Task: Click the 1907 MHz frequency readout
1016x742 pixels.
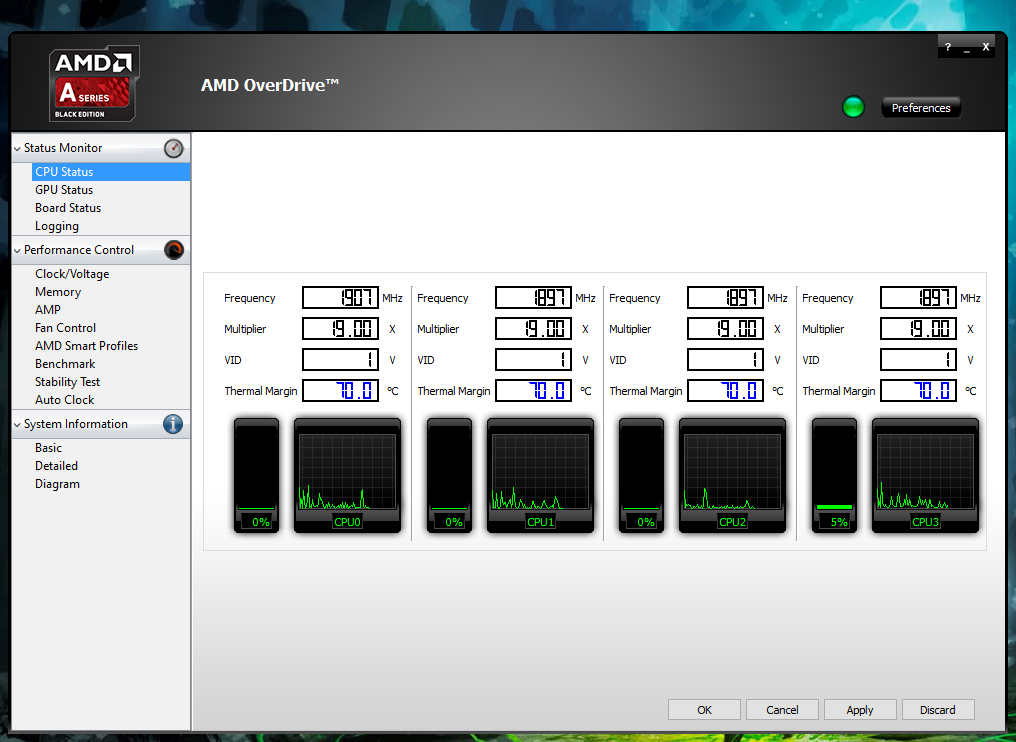Action: coord(340,297)
